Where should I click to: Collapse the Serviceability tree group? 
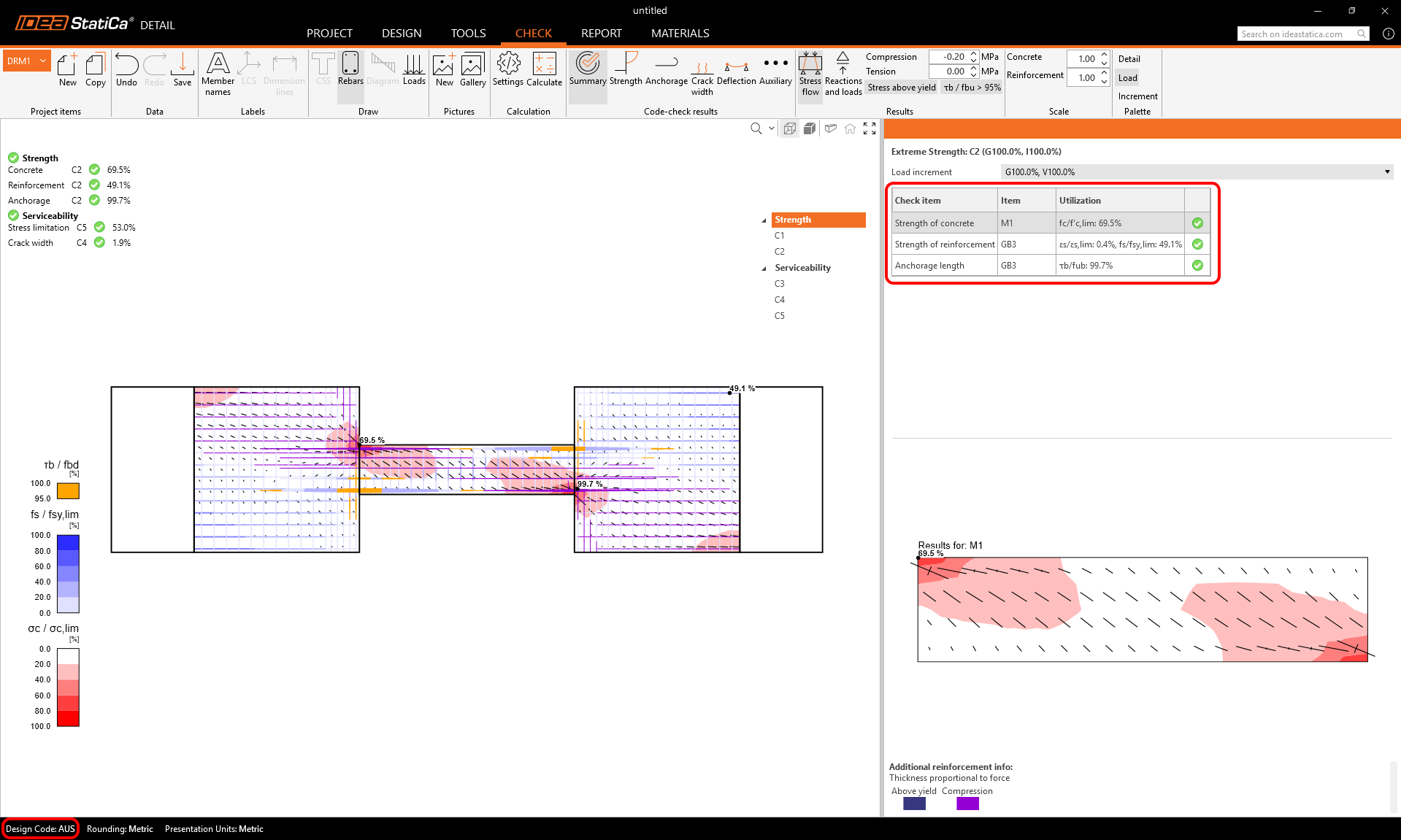[x=764, y=269]
